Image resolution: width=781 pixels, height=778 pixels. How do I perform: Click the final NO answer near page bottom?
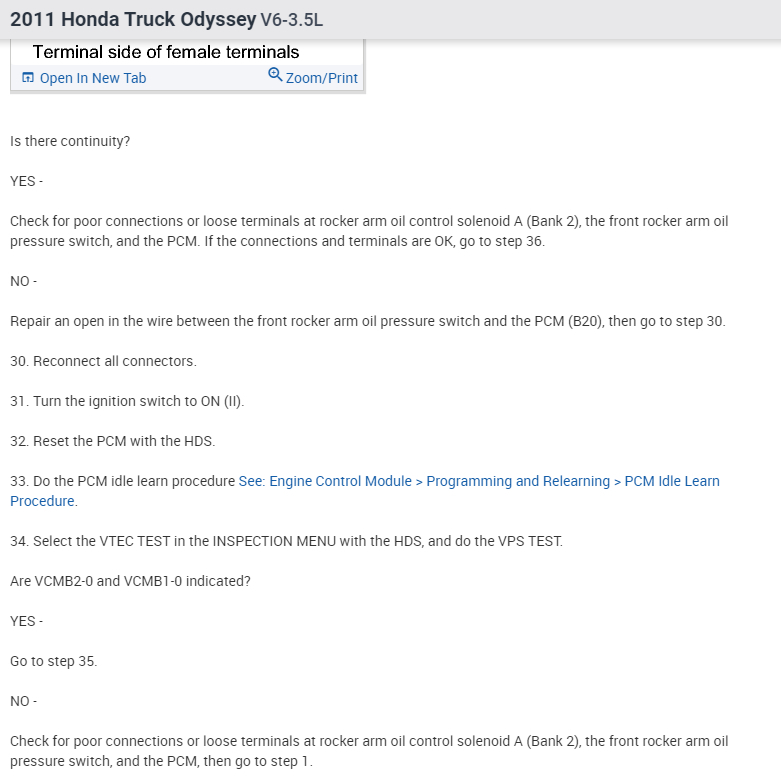(x=23, y=701)
